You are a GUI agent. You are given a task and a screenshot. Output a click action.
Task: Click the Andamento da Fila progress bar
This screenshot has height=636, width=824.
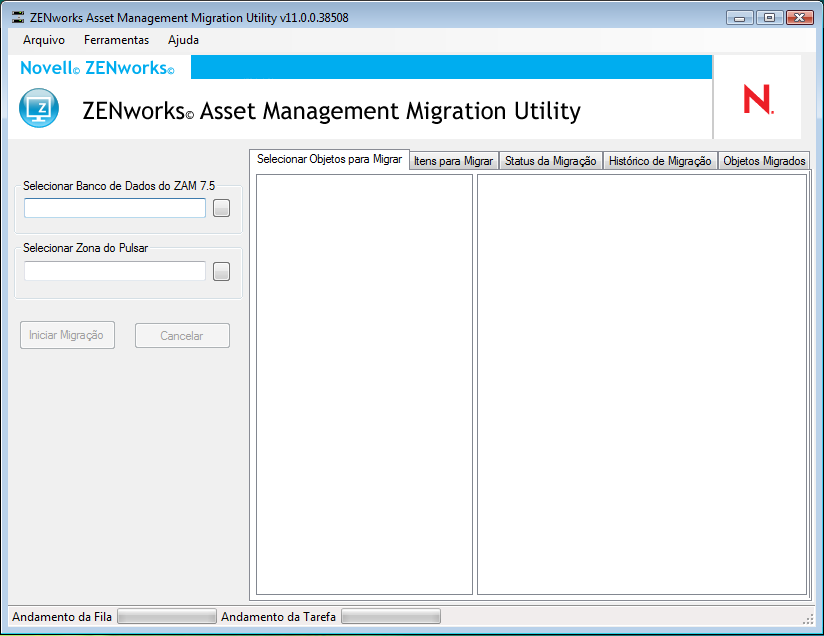click(x=167, y=617)
